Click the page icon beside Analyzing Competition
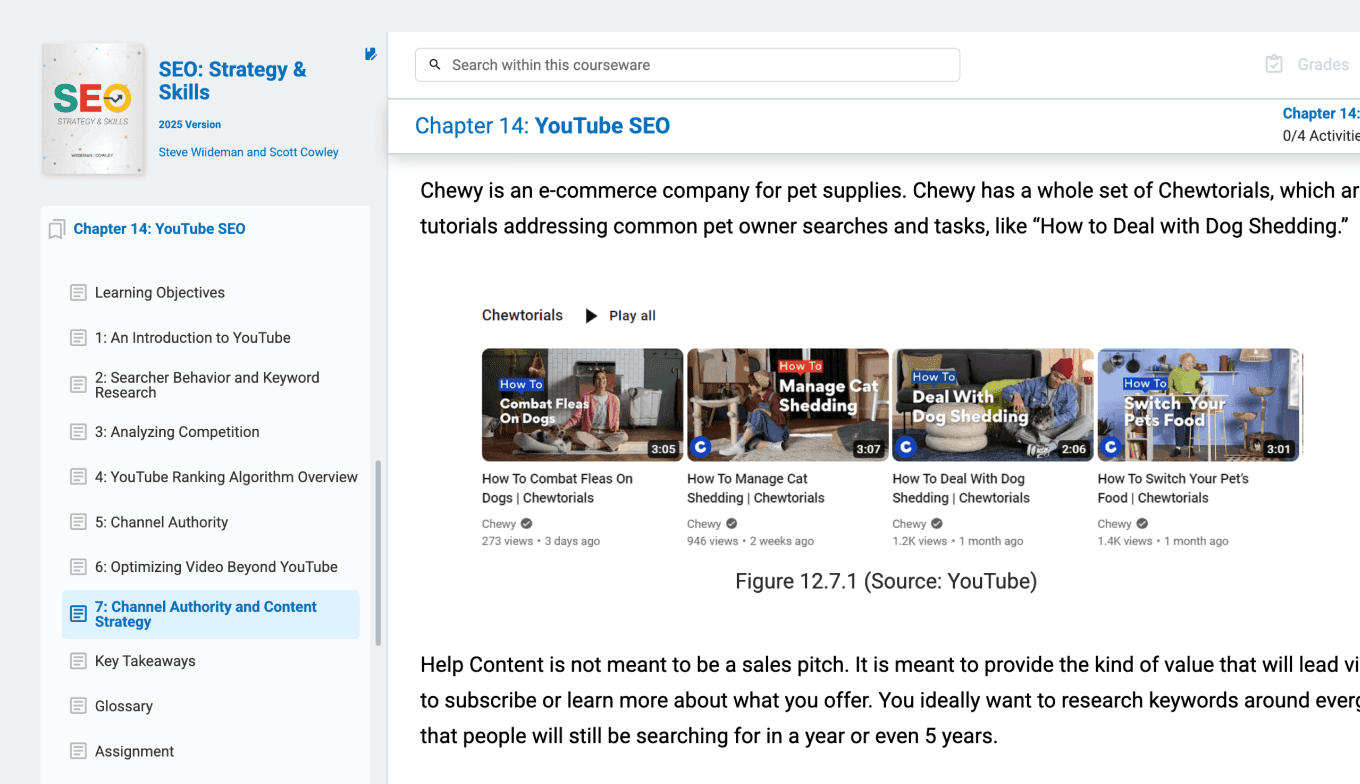Image resolution: width=1360 pixels, height=784 pixels. (78, 432)
